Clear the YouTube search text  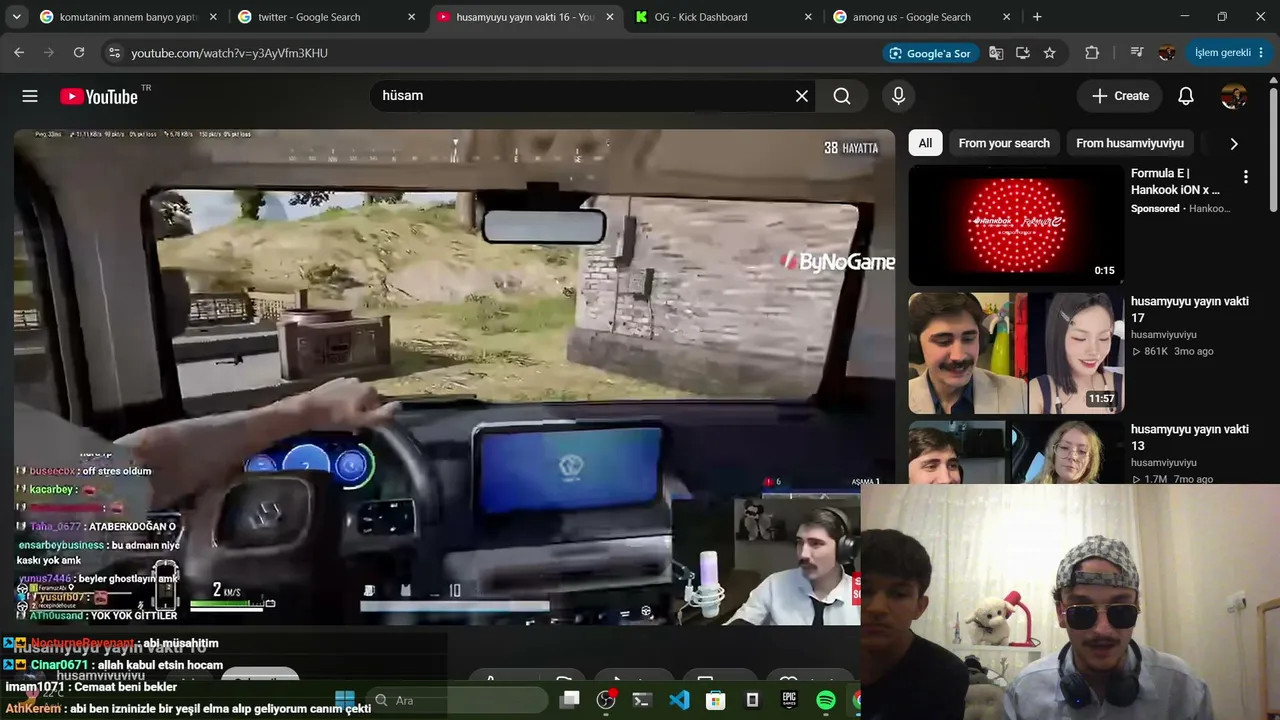click(x=801, y=96)
